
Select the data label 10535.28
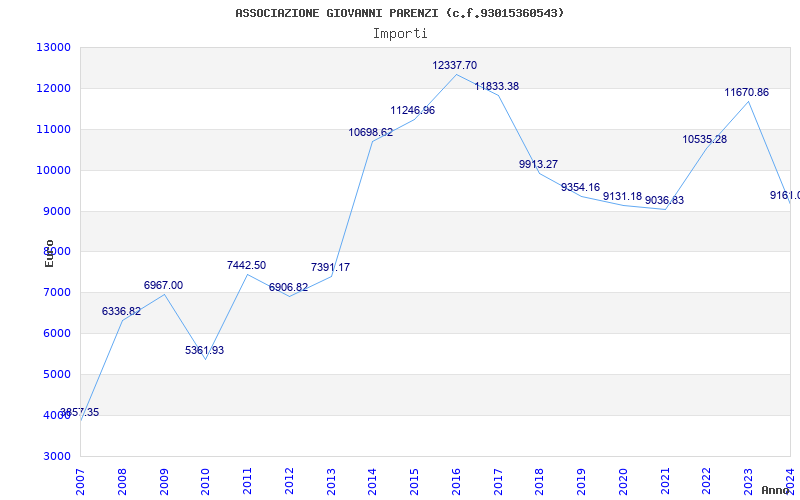click(705, 139)
